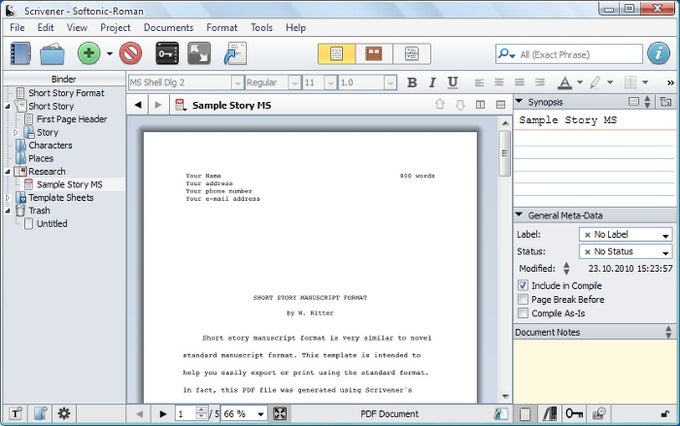Collapse the Short Story folder
The image size is (680, 426).
[x=8, y=106]
